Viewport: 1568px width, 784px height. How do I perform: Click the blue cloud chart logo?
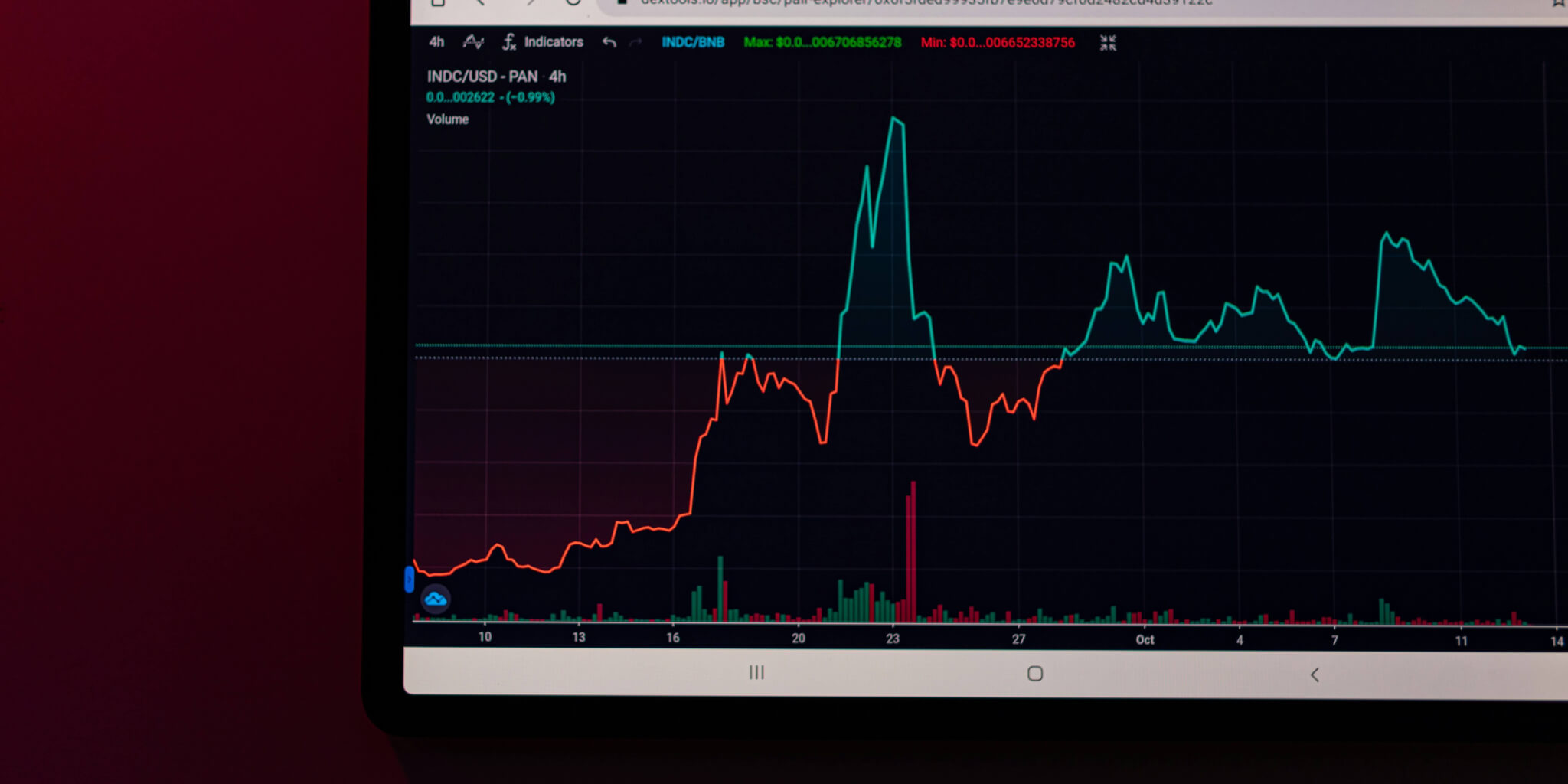436,599
